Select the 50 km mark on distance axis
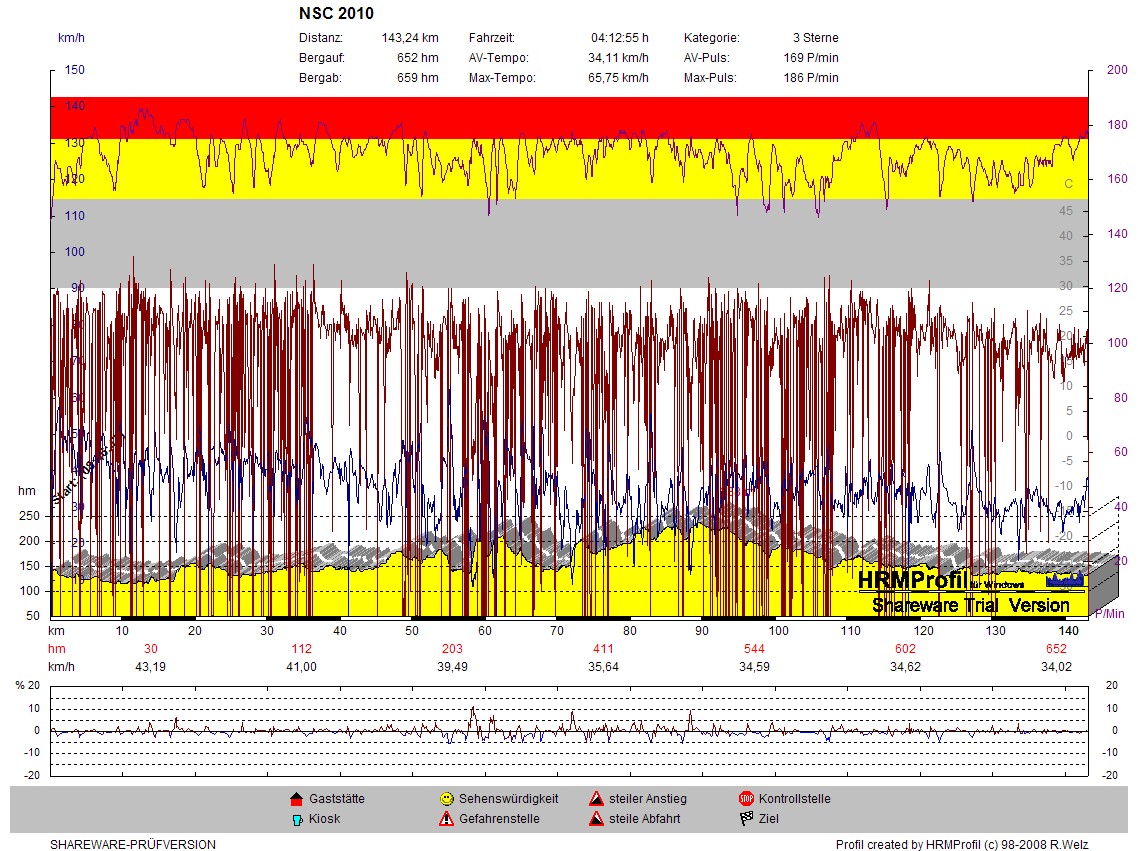 click(412, 631)
